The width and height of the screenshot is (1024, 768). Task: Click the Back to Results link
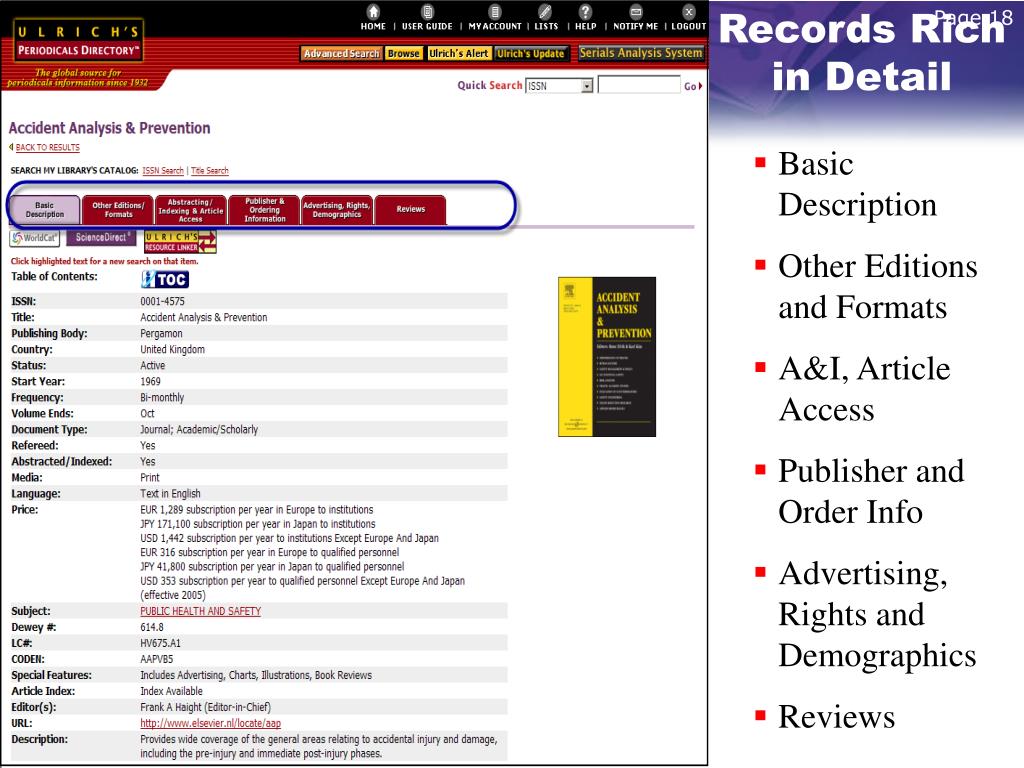click(x=48, y=148)
